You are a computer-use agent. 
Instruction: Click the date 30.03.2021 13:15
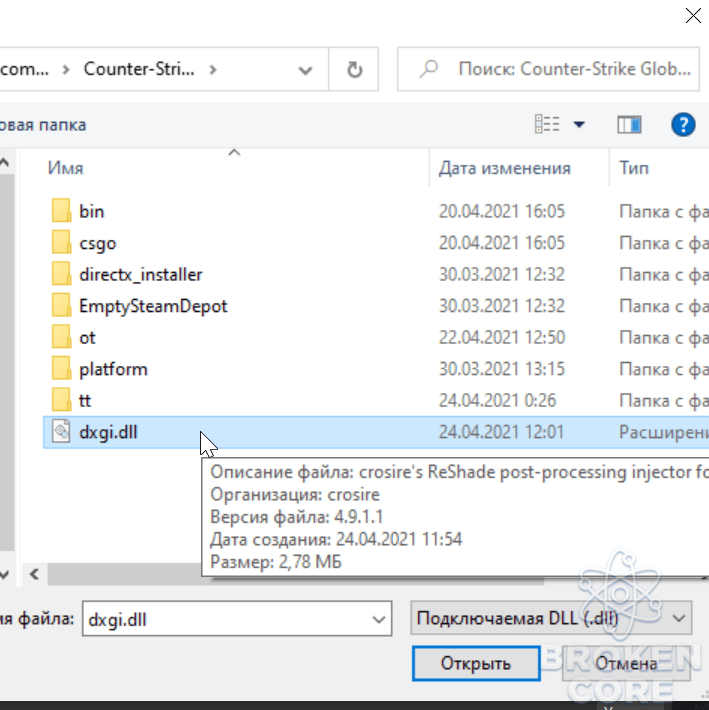click(502, 369)
